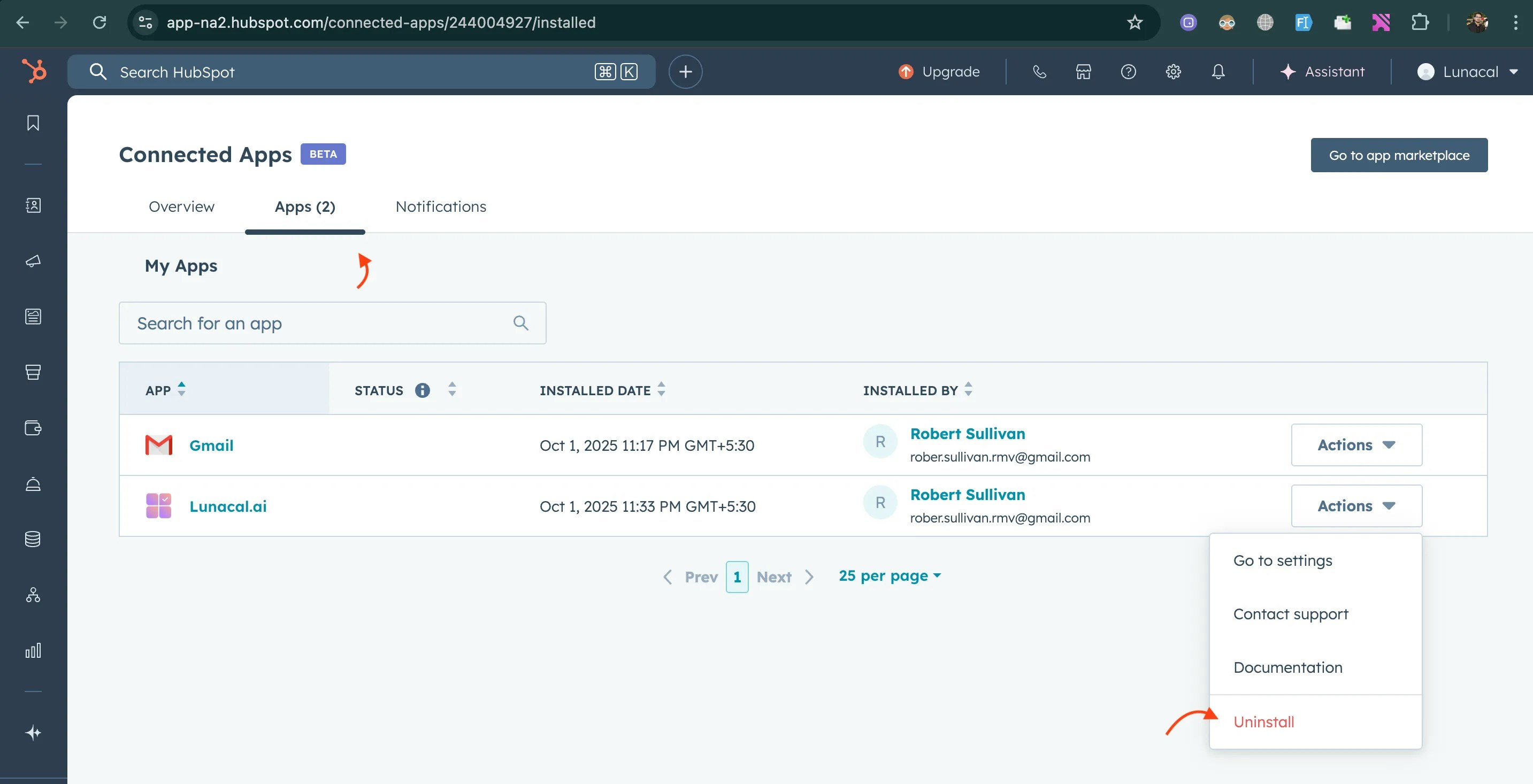Click the help question mark icon
The height and width of the screenshot is (784, 1533).
[1128, 72]
